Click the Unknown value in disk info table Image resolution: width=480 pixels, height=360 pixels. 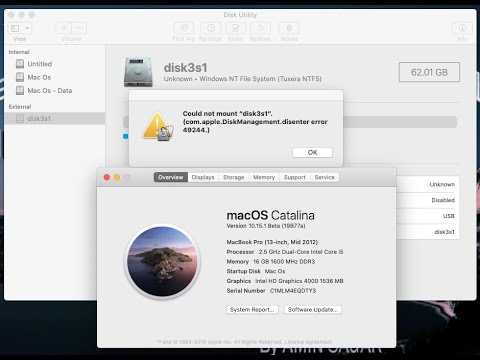pyautogui.click(x=442, y=184)
